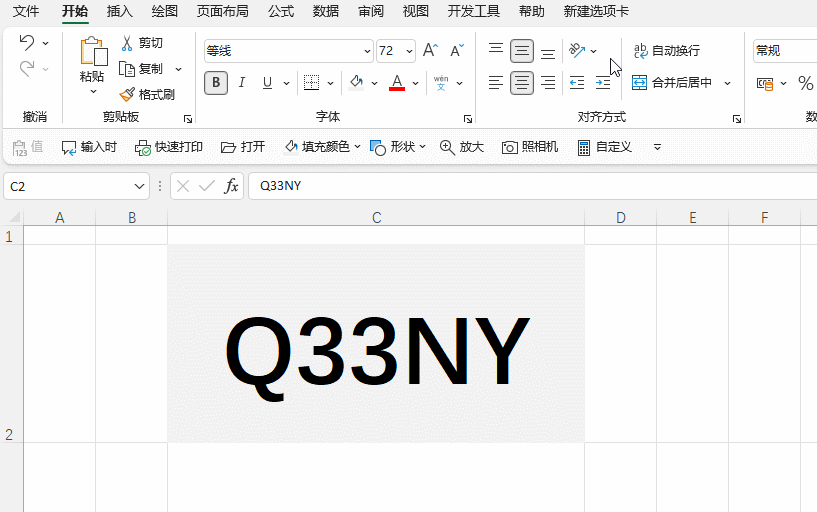Toggle Italic formatting on
817x512 pixels.
click(241, 83)
